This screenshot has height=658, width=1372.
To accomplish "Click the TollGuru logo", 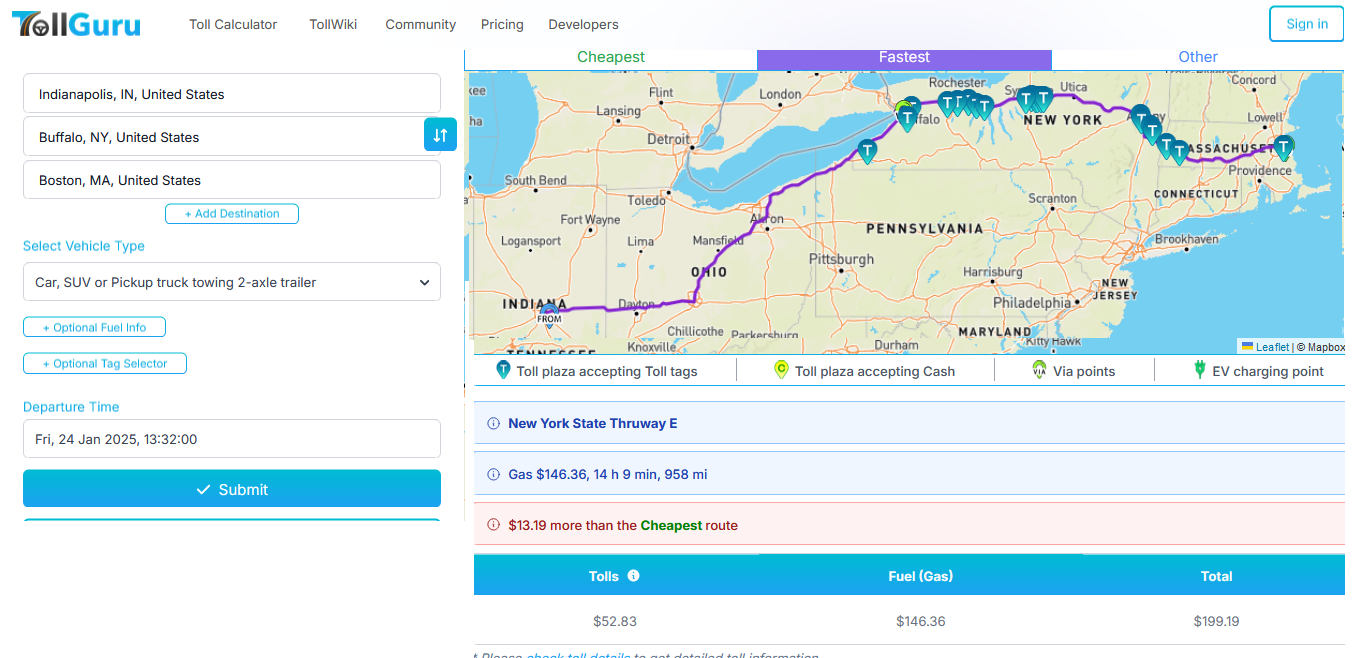I will click(x=76, y=24).
